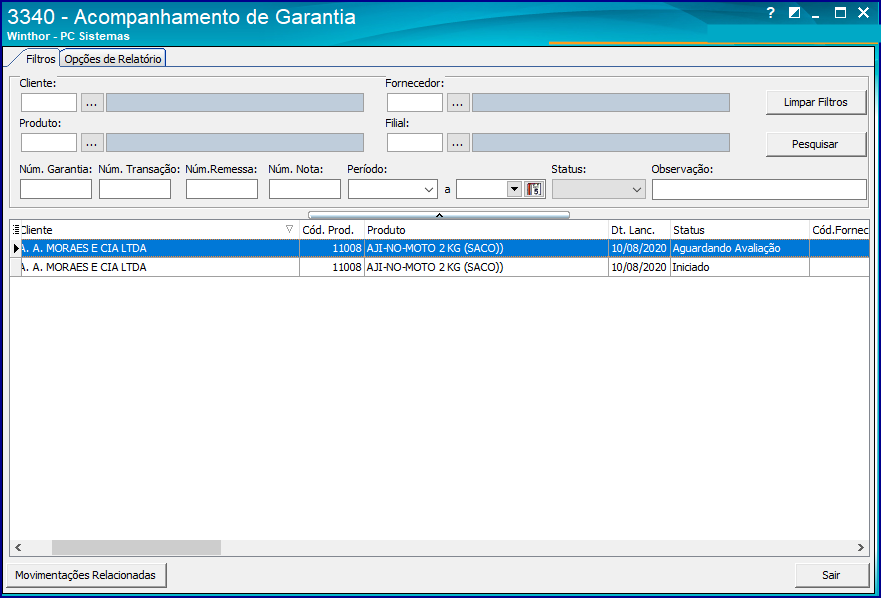
Task: Select client cell in Iniciado row
Action: [160, 268]
